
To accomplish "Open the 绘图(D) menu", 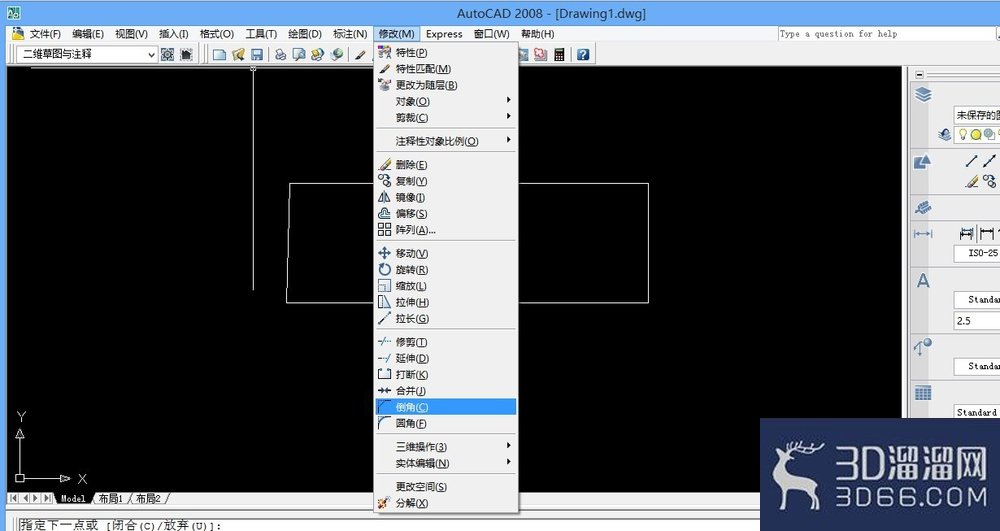I will (x=305, y=34).
